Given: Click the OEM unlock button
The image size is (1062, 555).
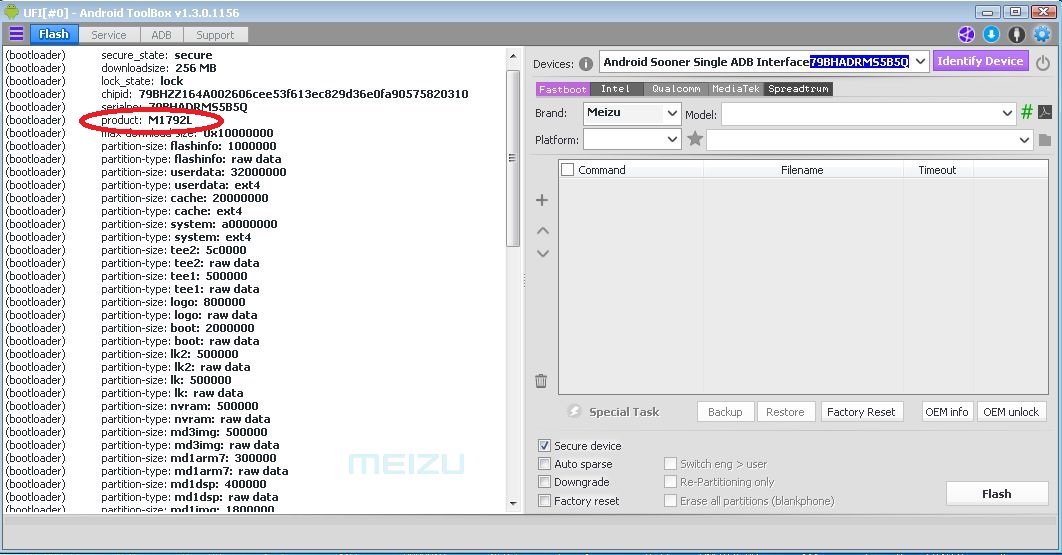Looking at the screenshot, I should tap(1011, 411).
